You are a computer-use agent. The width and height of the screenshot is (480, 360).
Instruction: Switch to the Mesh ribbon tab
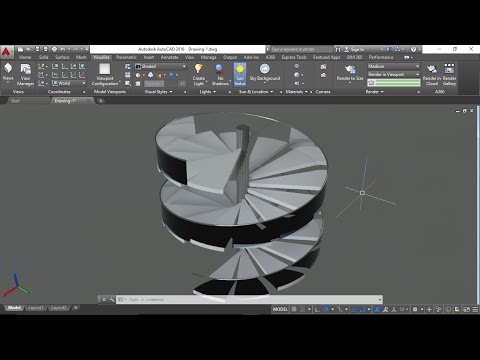tap(81, 57)
